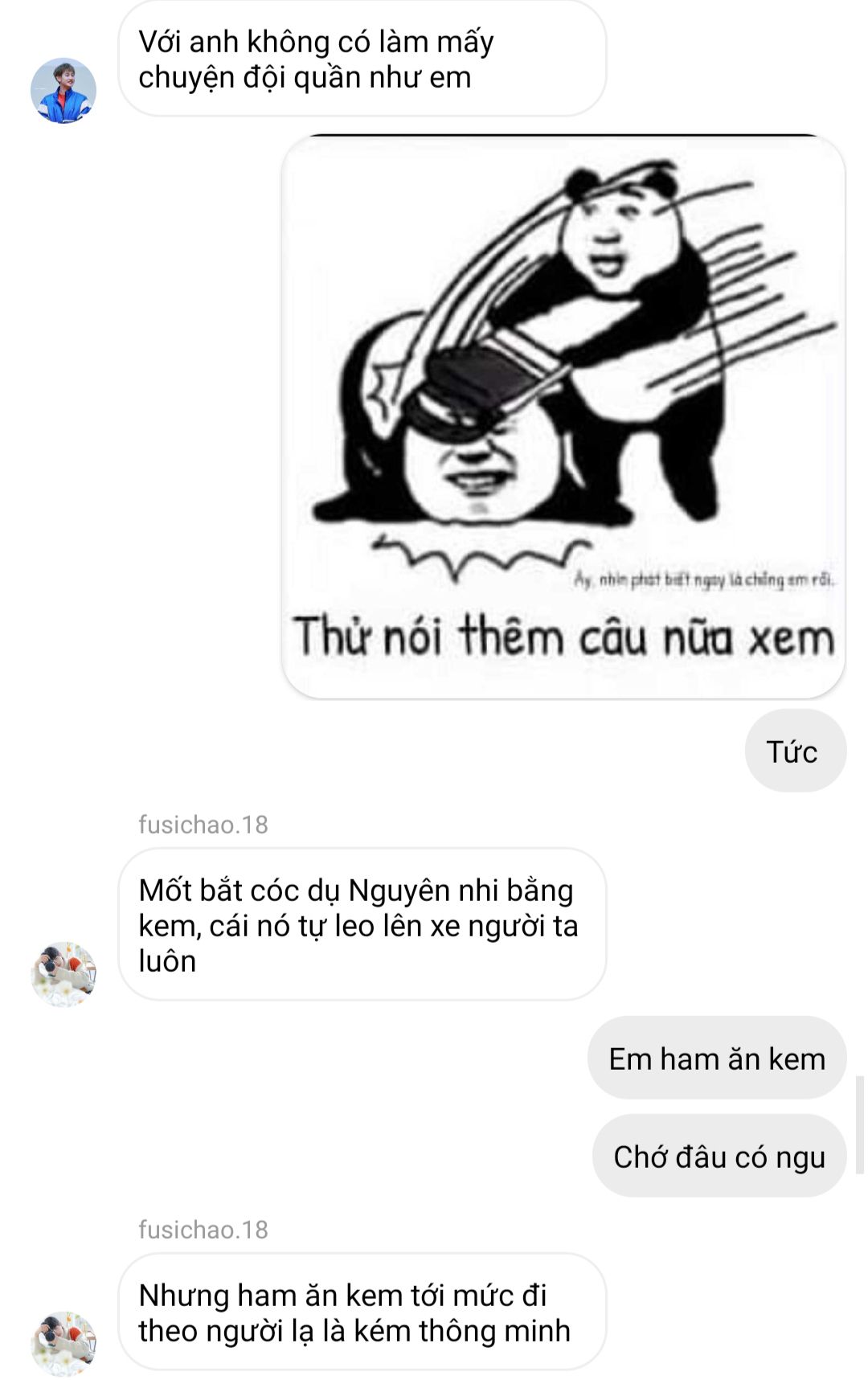Click the meme caption "Thử nói thêm câu nữa xem"
The image size is (868, 1380).
click(x=563, y=637)
